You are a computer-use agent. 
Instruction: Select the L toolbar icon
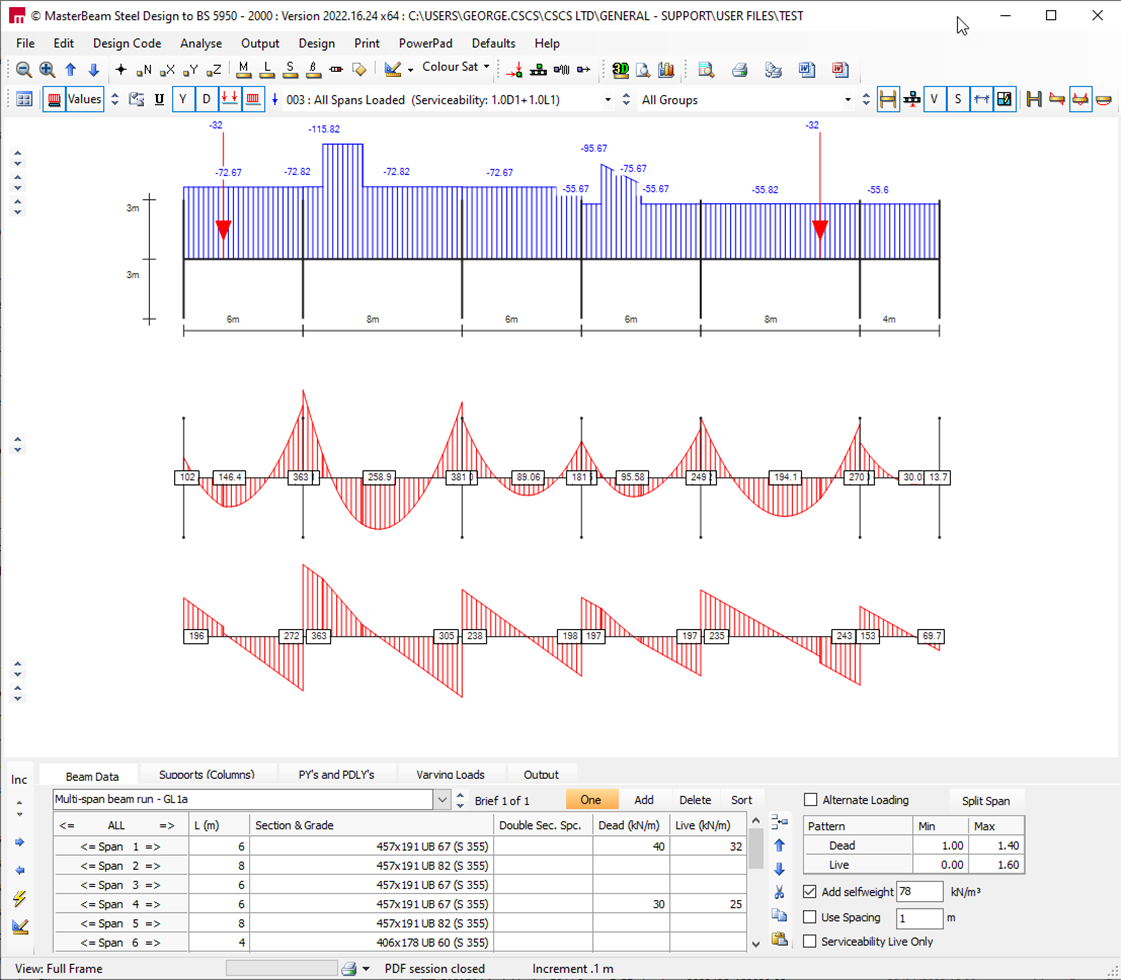(x=267, y=69)
